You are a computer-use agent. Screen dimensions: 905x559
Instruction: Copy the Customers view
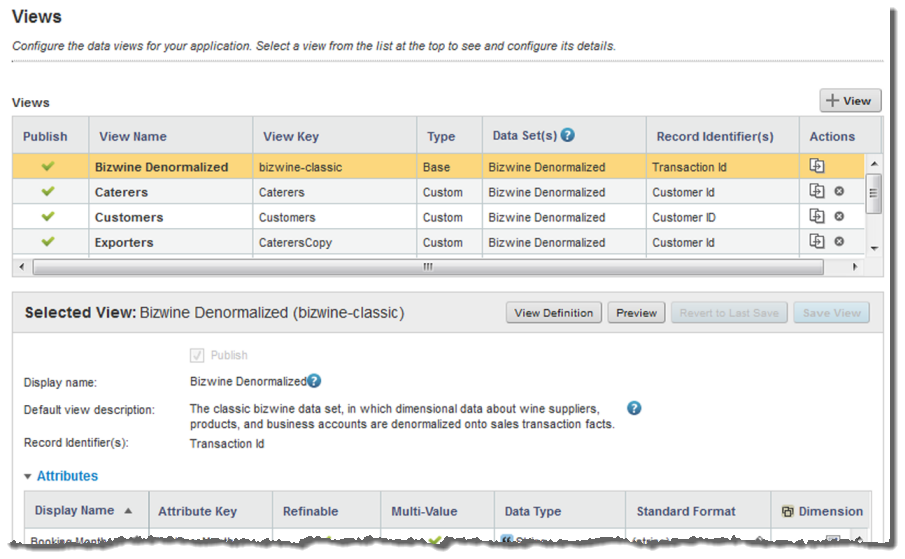(x=817, y=217)
